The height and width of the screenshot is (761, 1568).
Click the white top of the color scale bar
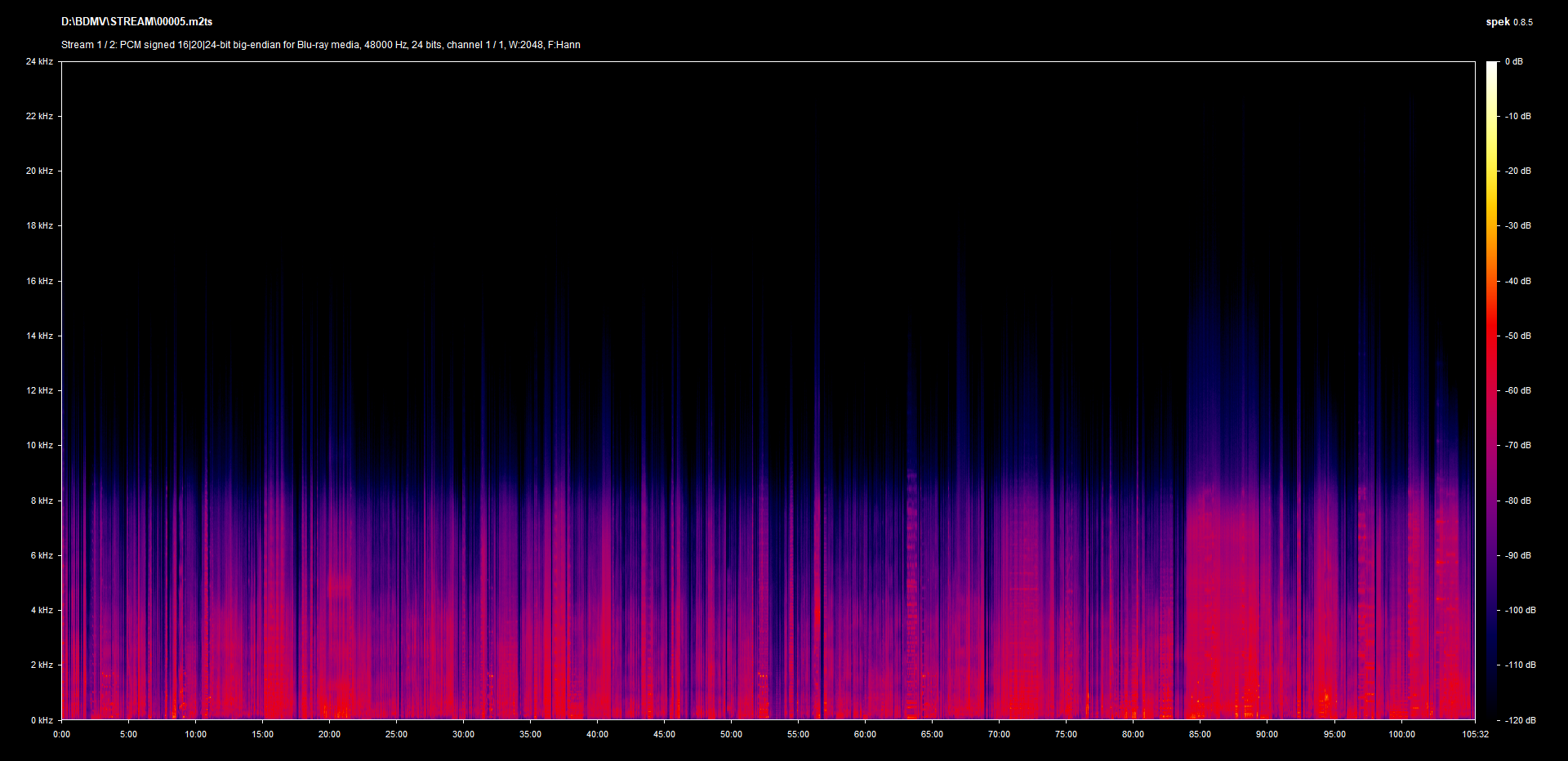[x=1491, y=67]
